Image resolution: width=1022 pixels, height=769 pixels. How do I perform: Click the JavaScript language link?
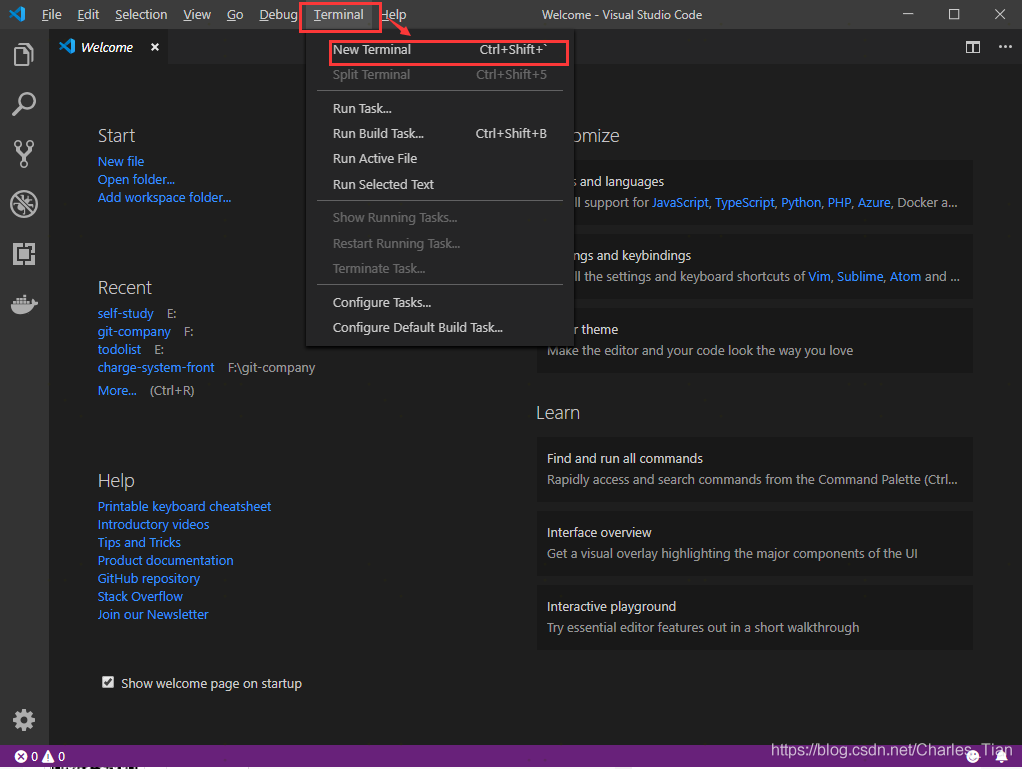[680, 203]
